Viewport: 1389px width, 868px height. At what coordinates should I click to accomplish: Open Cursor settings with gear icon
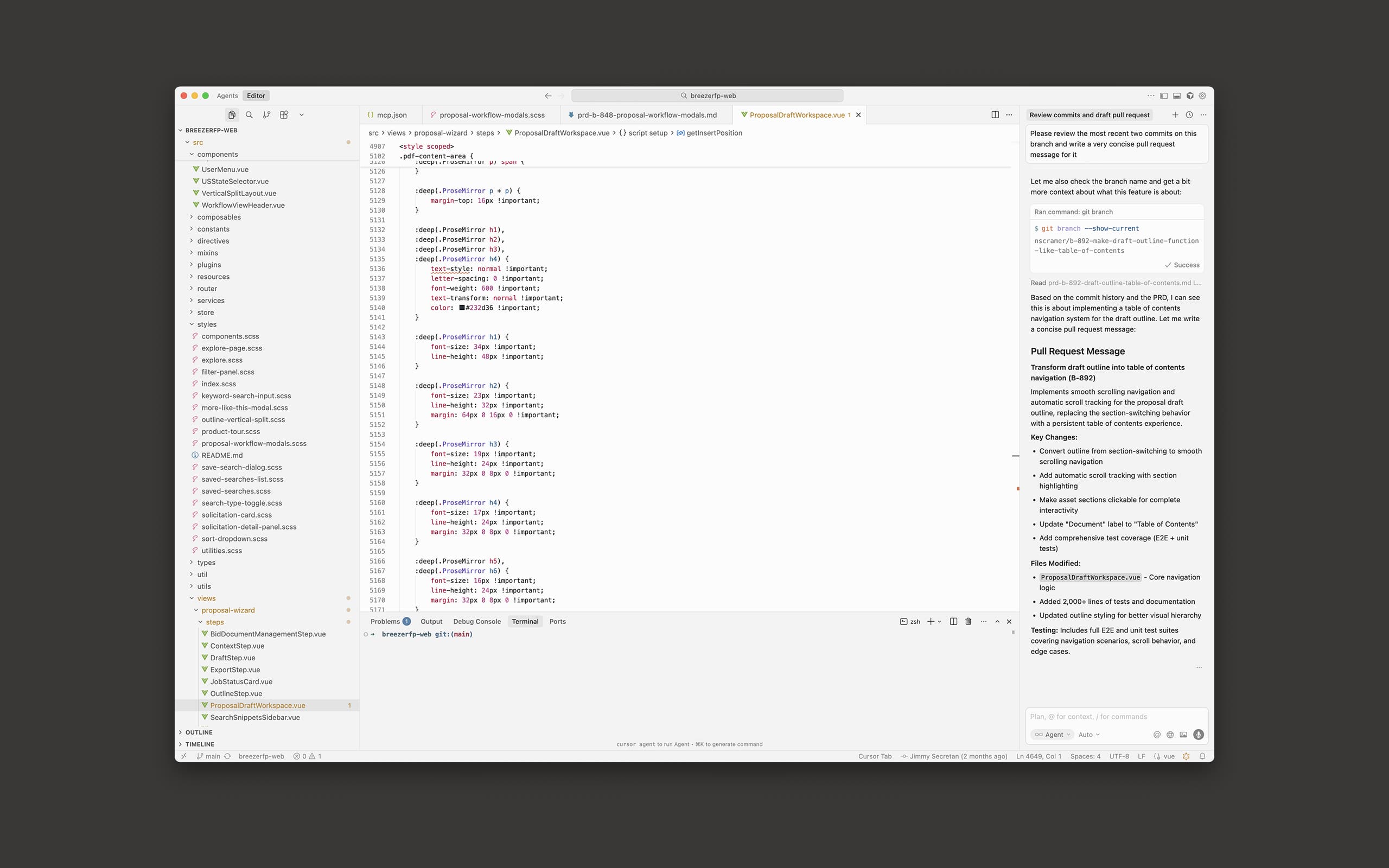(x=1202, y=95)
